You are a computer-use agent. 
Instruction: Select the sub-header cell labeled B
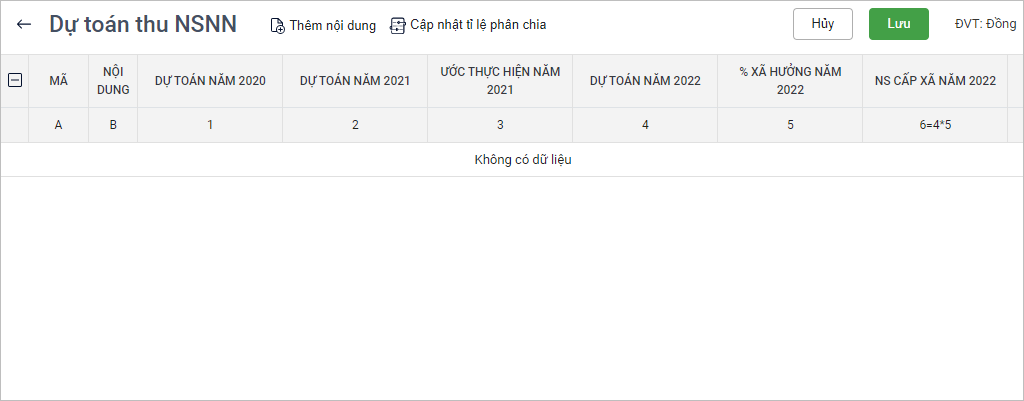[x=112, y=125]
